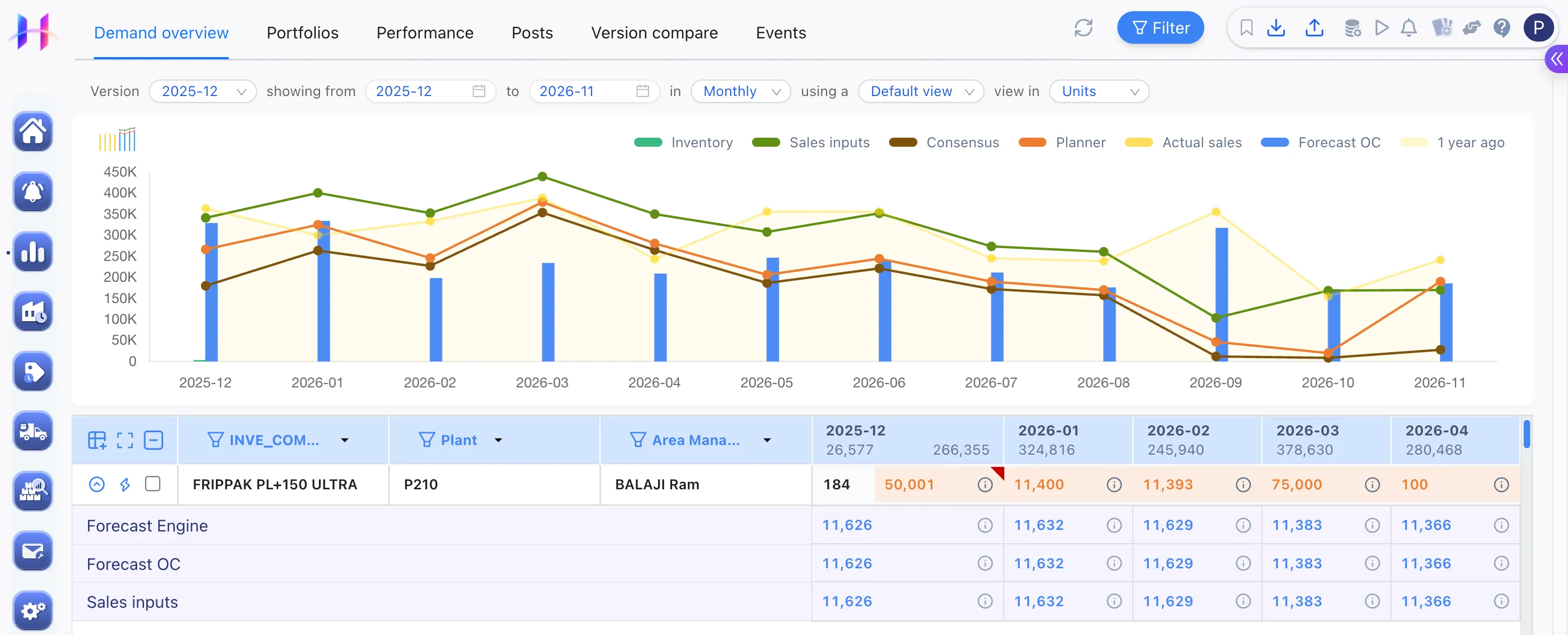
Task: Open the price tag sidebar icon
Action: point(33,371)
